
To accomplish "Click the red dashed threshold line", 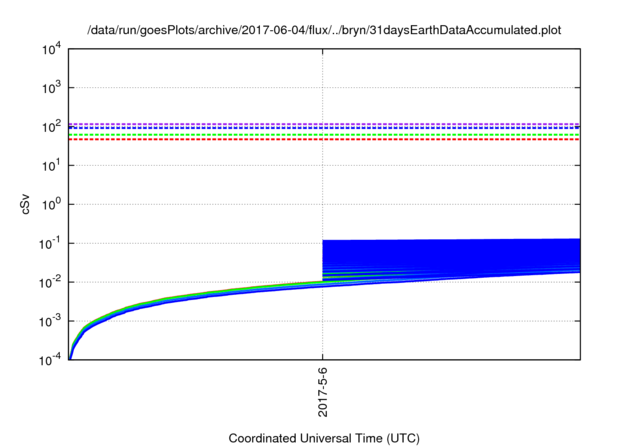I will click(x=324, y=140).
